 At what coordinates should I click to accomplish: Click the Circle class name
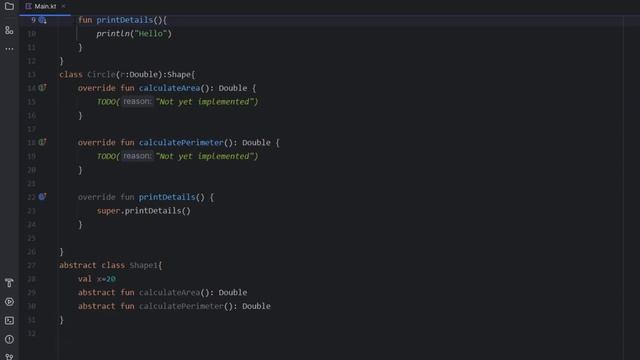pos(101,75)
